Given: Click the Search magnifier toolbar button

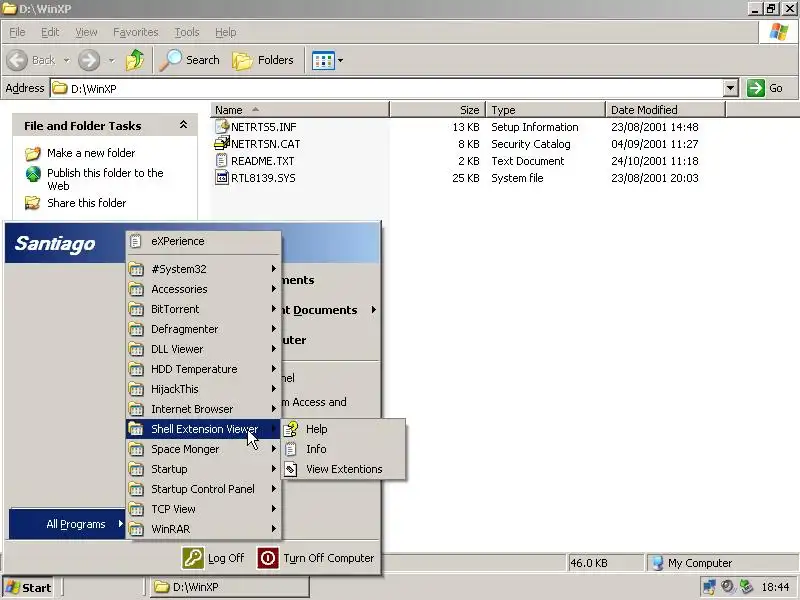Looking at the screenshot, I should 189,60.
